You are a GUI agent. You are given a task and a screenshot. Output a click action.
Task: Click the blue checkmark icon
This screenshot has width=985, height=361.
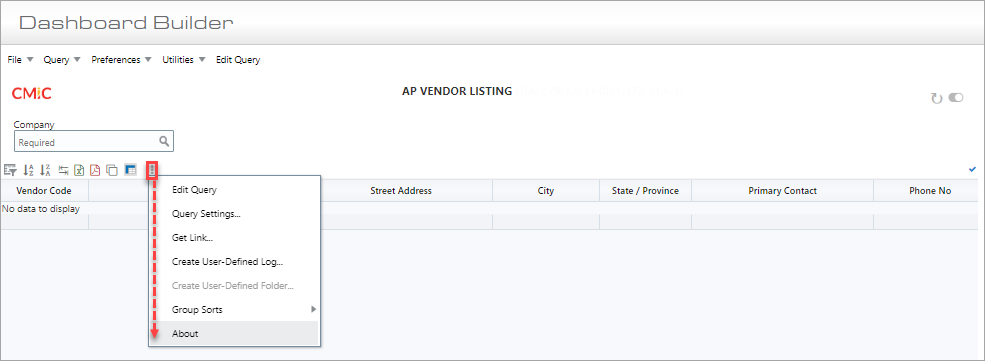(x=972, y=169)
